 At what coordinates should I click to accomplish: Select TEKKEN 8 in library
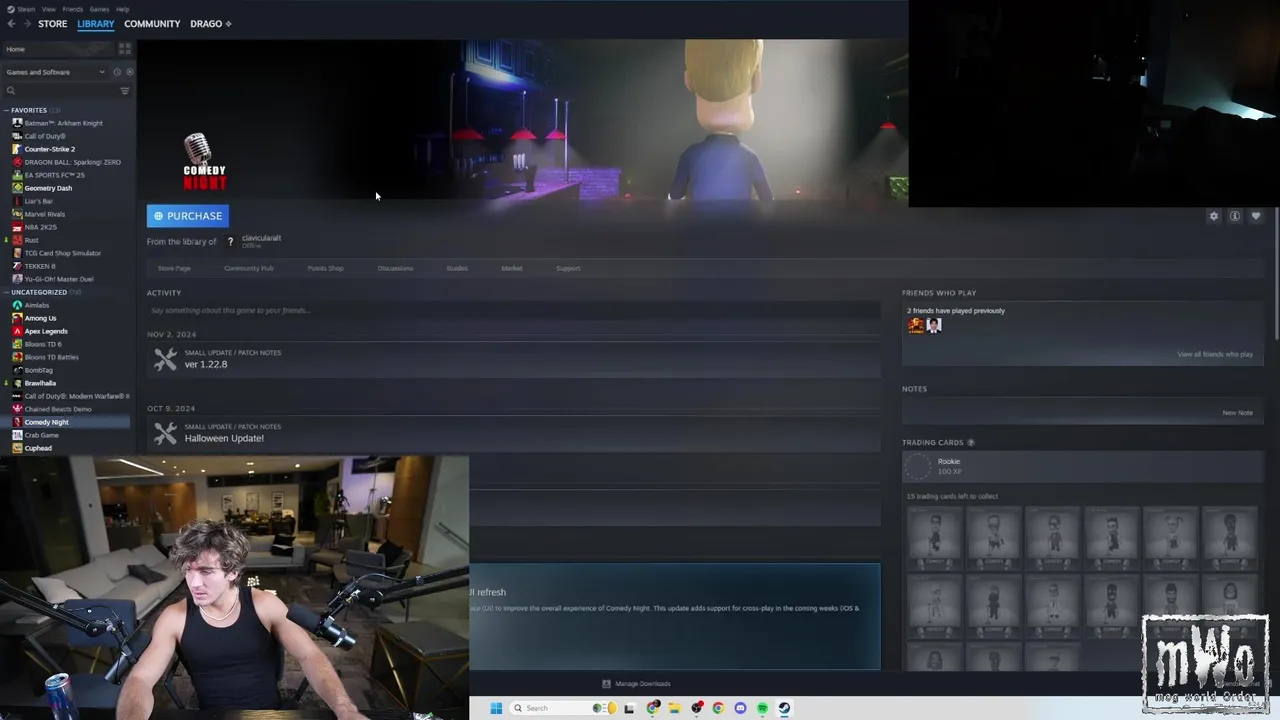click(x=40, y=266)
